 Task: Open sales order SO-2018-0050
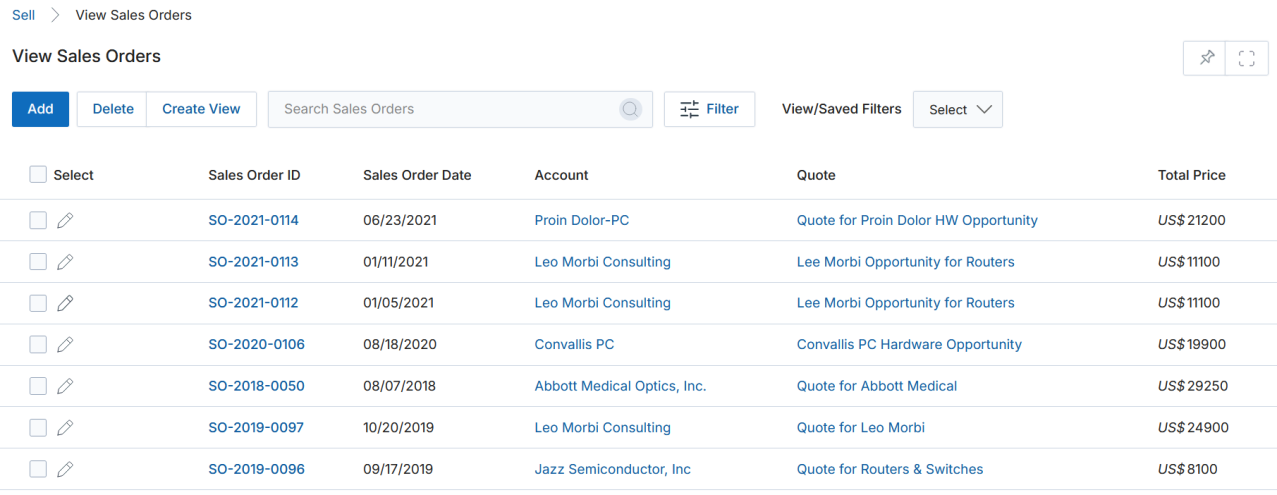pyautogui.click(x=256, y=386)
